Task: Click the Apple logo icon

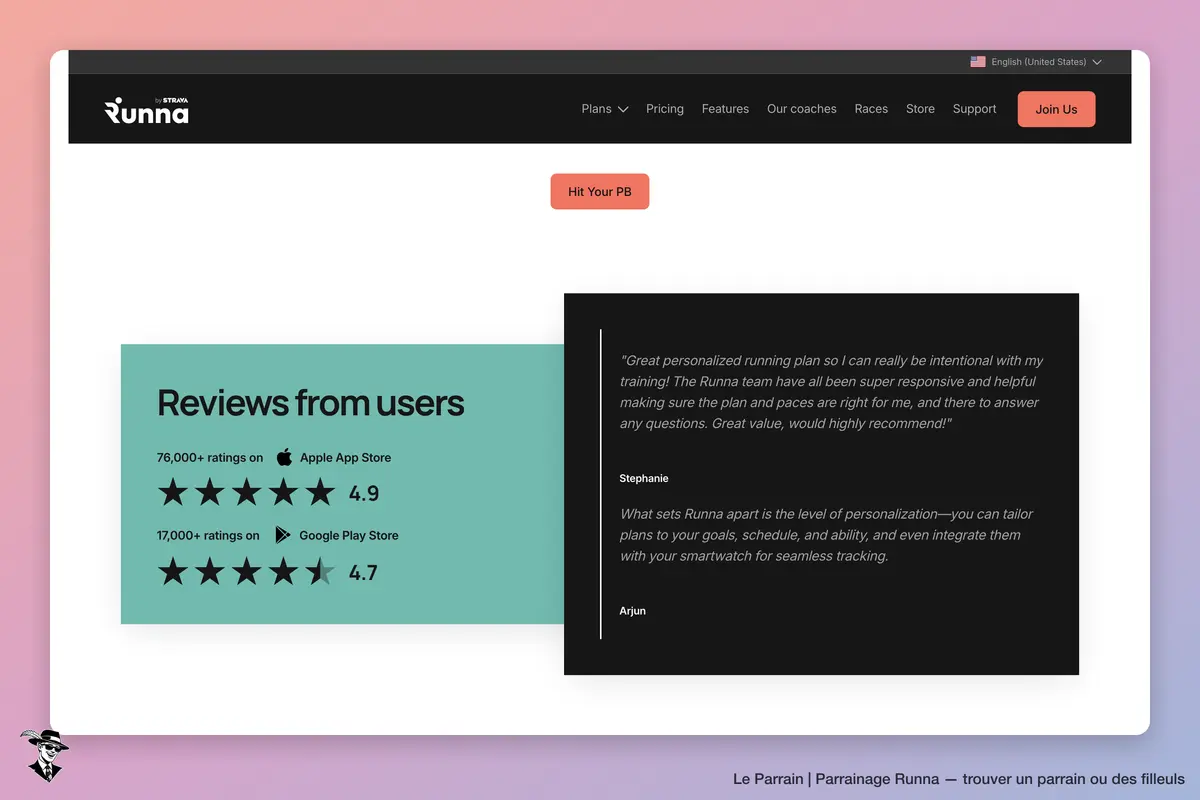Action: click(x=284, y=457)
